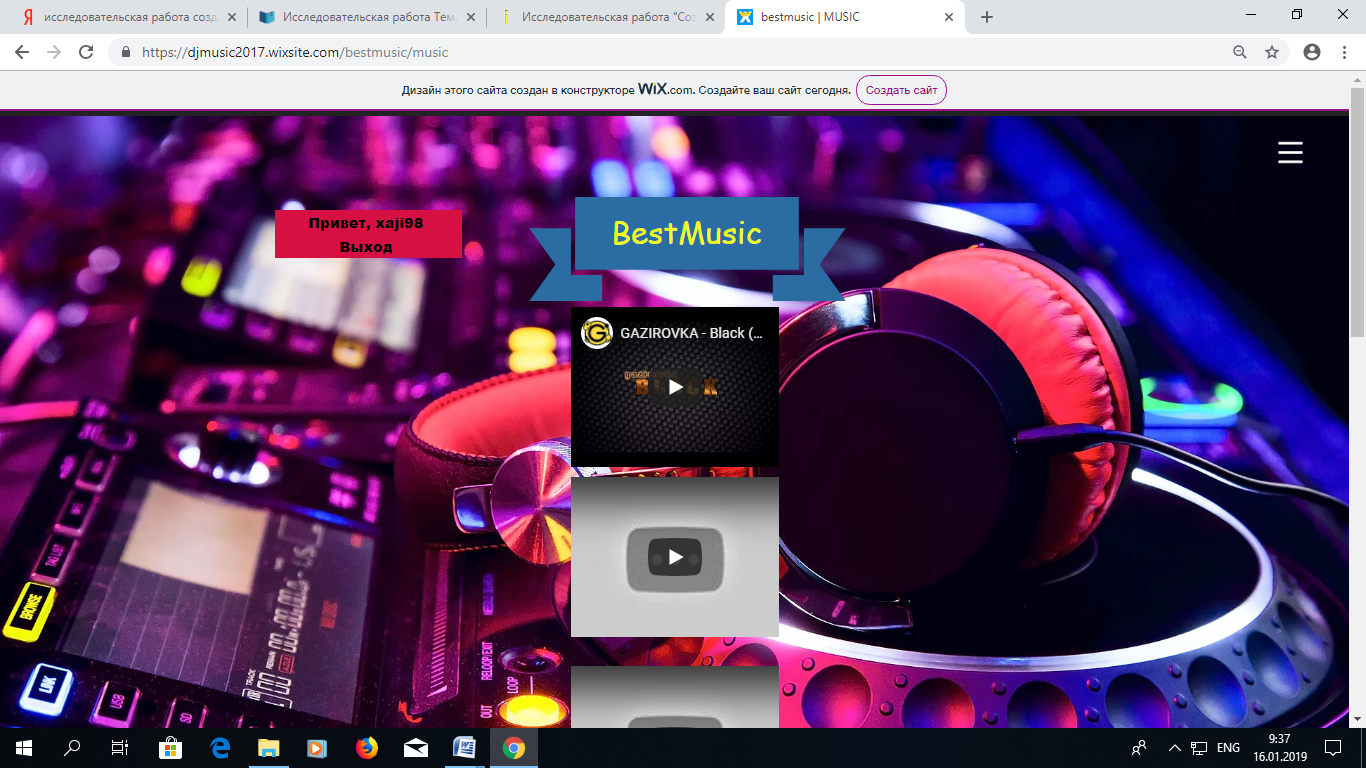View site security lock info
Viewport: 1366px width, 768px height.
[x=126, y=52]
